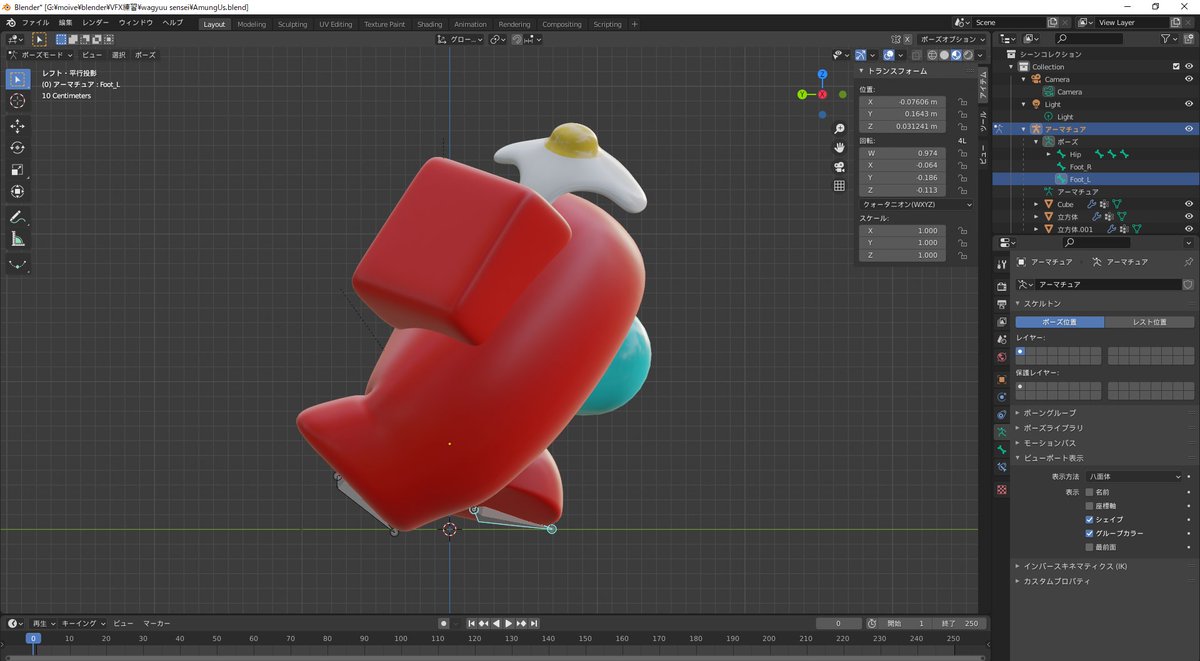
Task: Toggle camera view icon in viewport
Action: click(839, 167)
